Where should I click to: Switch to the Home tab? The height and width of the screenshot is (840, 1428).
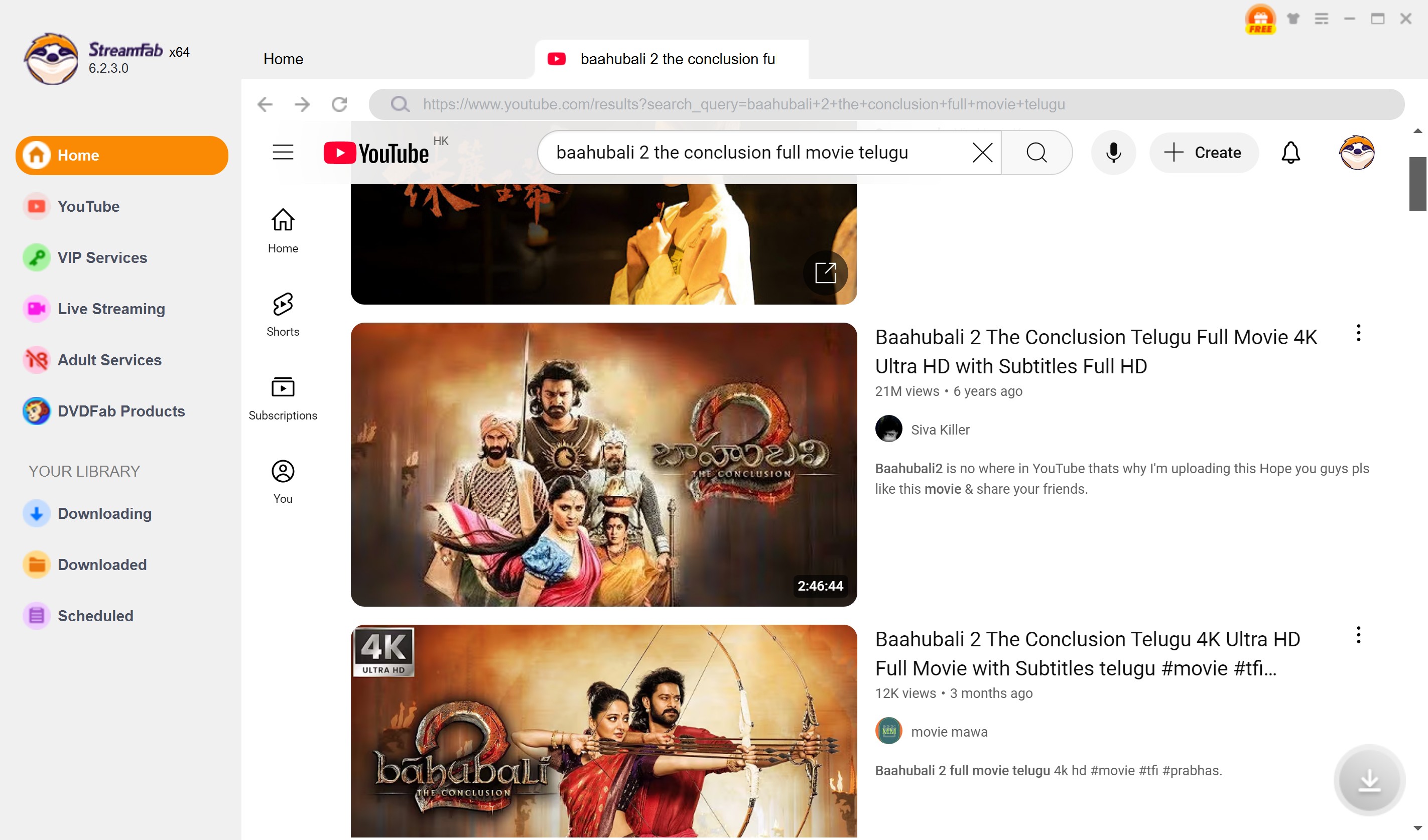click(x=283, y=59)
